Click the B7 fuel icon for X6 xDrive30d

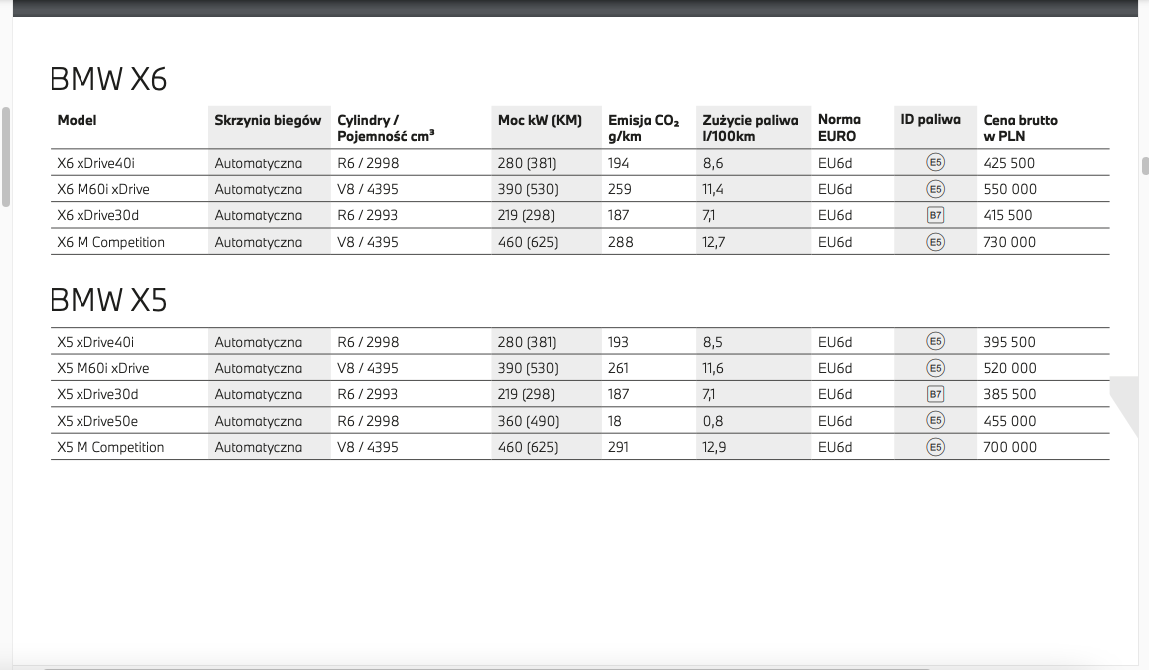[935, 215]
